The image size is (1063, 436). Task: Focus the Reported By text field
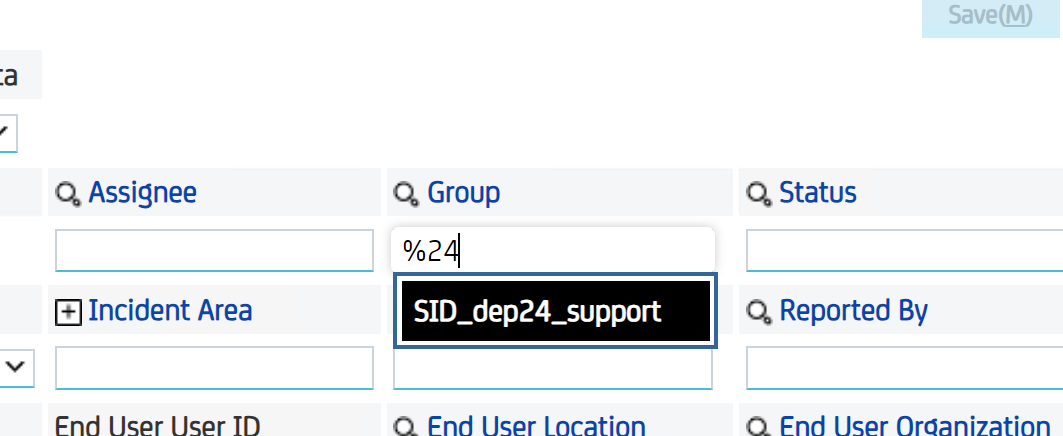pos(903,368)
